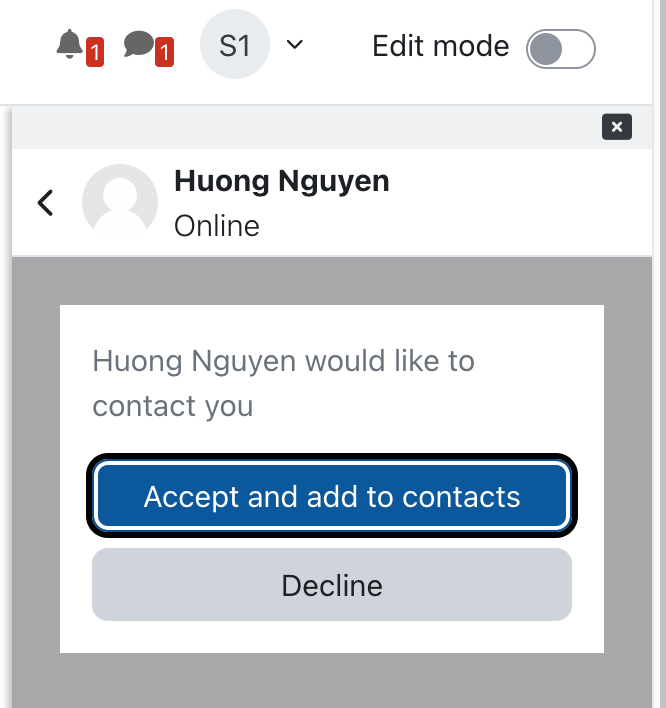Image resolution: width=666 pixels, height=708 pixels.
Task: Click the contact request message text
Action: (x=284, y=383)
